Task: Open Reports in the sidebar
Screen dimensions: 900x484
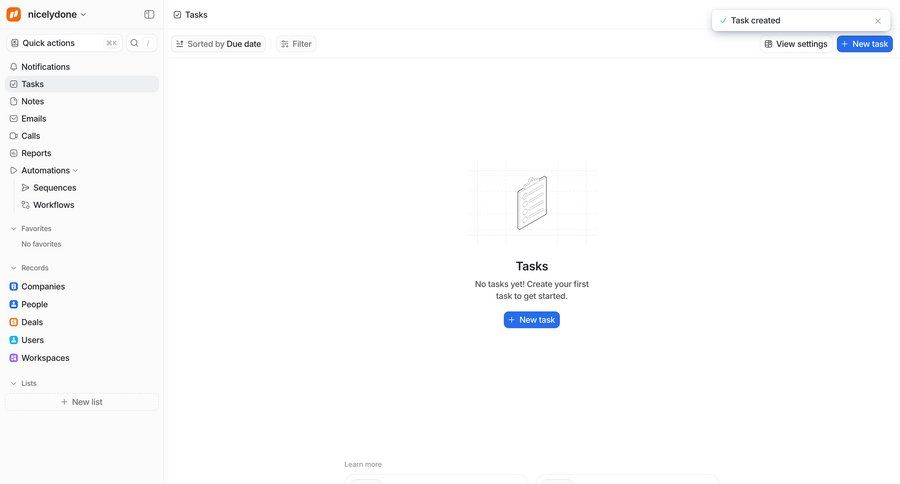Action: (82, 153)
